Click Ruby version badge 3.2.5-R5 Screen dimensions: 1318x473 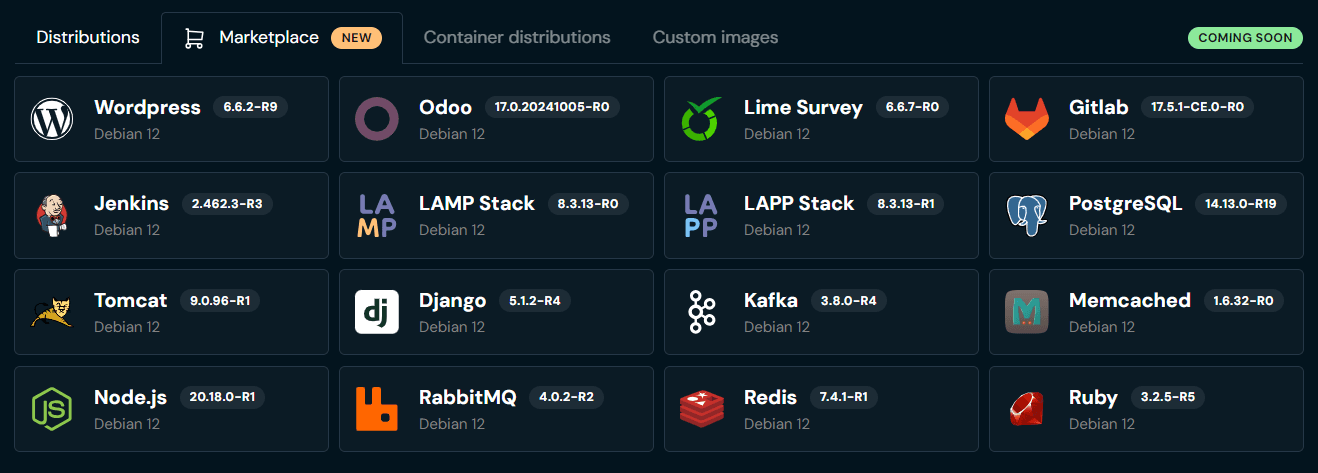click(x=1167, y=397)
